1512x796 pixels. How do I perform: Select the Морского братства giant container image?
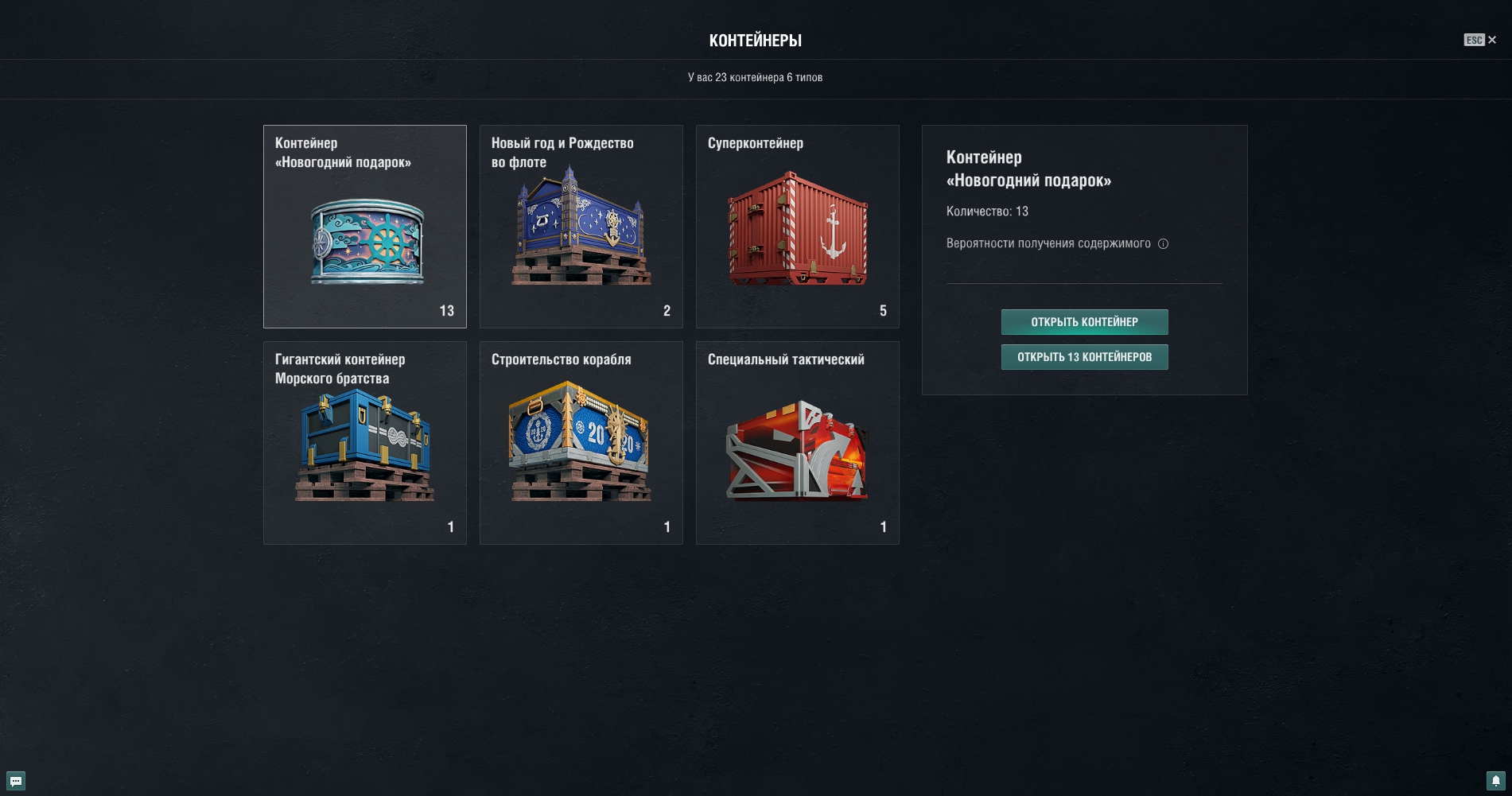pos(365,445)
